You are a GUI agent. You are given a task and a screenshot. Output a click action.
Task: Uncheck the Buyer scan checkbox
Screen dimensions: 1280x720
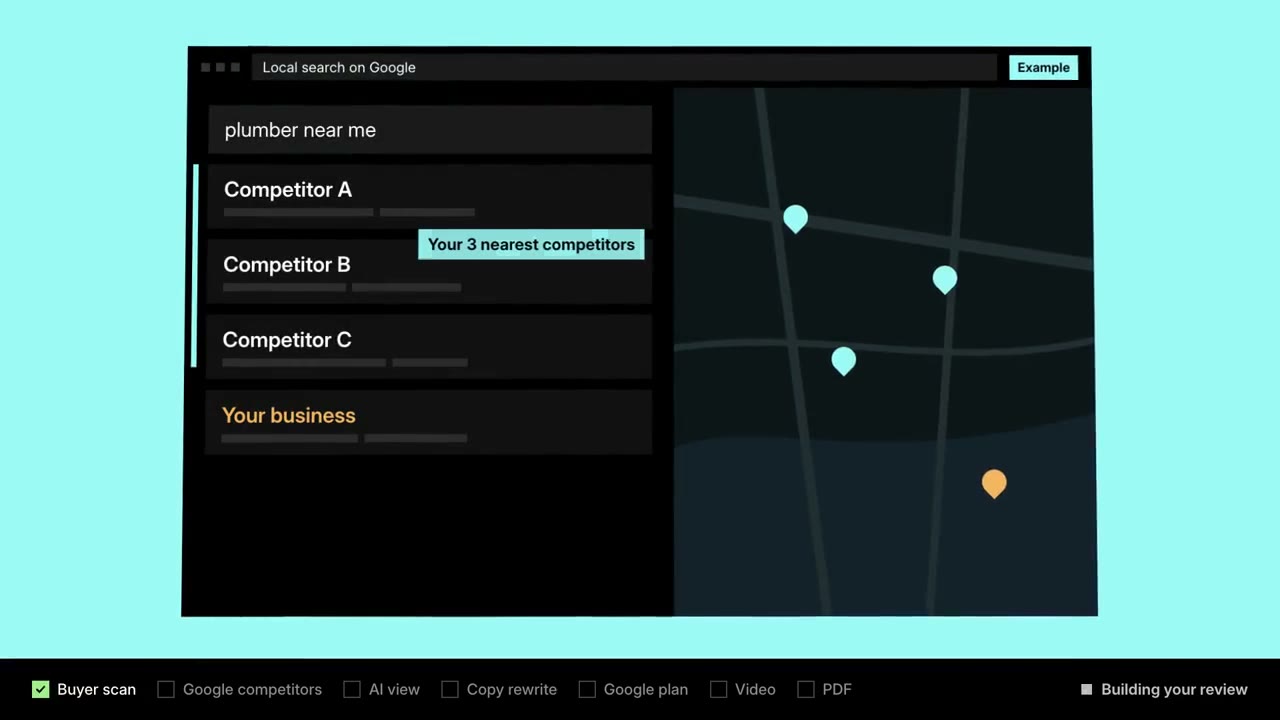click(41, 689)
